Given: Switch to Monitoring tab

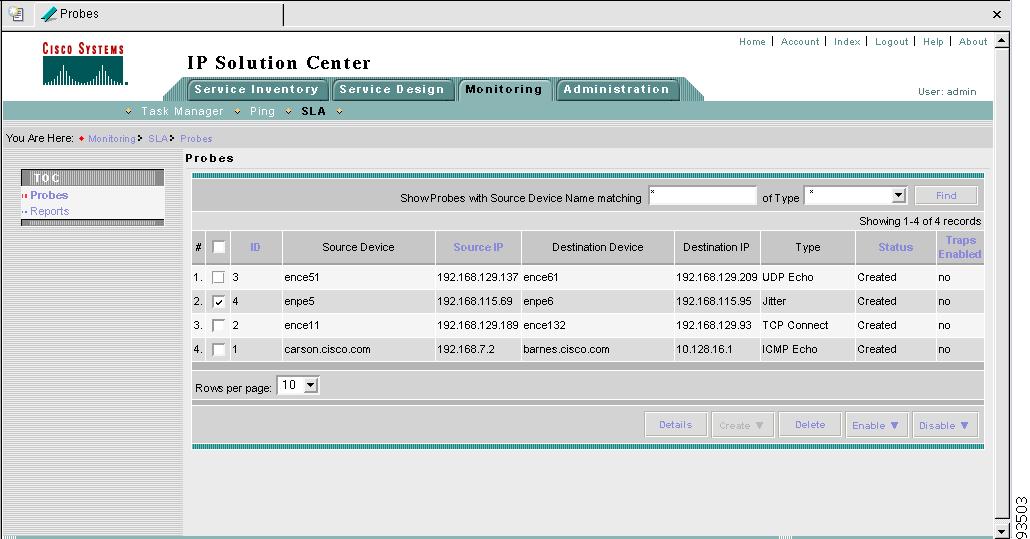Looking at the screenshot, I should (x=504, y=89).
